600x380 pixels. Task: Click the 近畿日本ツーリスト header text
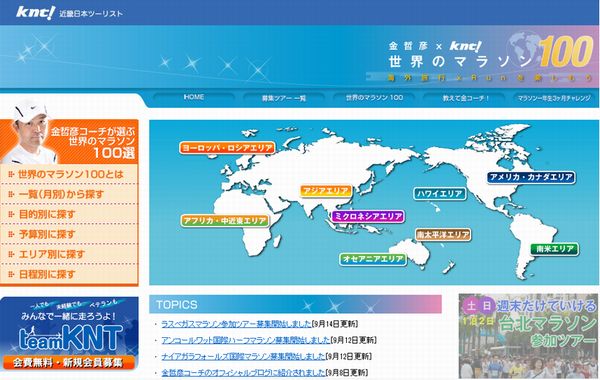pos(91,14)
